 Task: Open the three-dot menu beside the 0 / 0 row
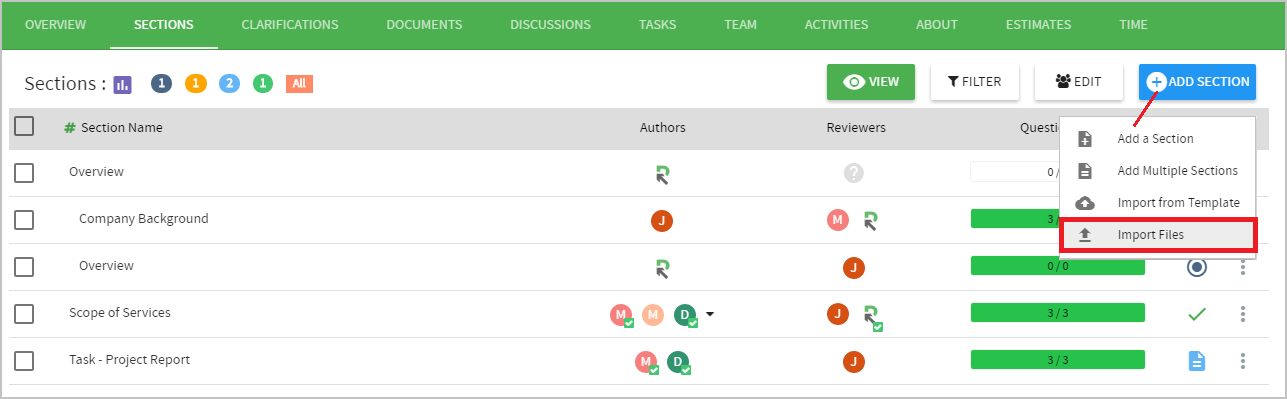coord(1243,267)
